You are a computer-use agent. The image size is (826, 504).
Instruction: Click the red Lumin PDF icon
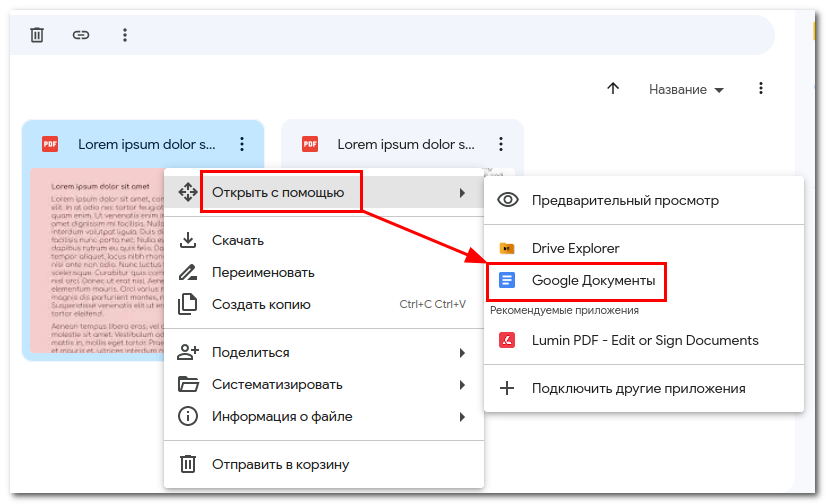507,340
